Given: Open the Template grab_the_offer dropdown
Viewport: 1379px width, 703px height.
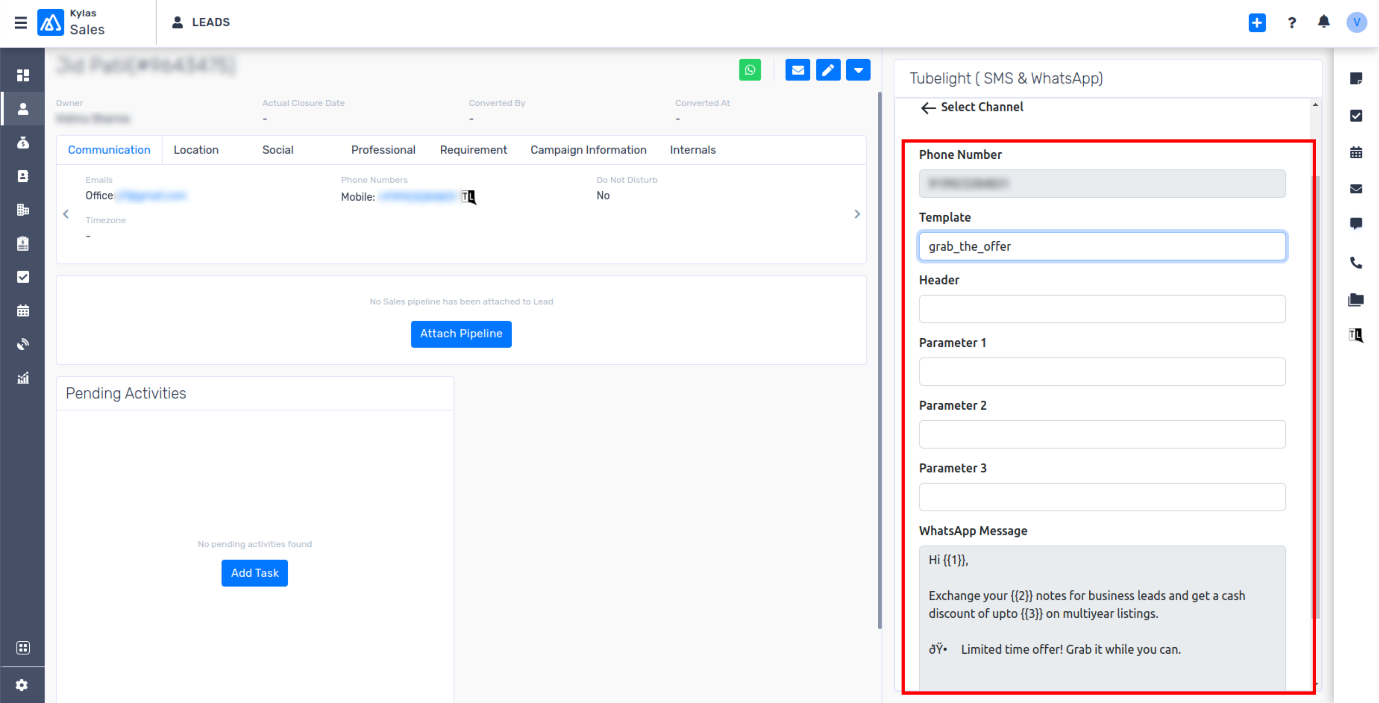Looking at the screenshot, I should click(x=1102, y=246).
